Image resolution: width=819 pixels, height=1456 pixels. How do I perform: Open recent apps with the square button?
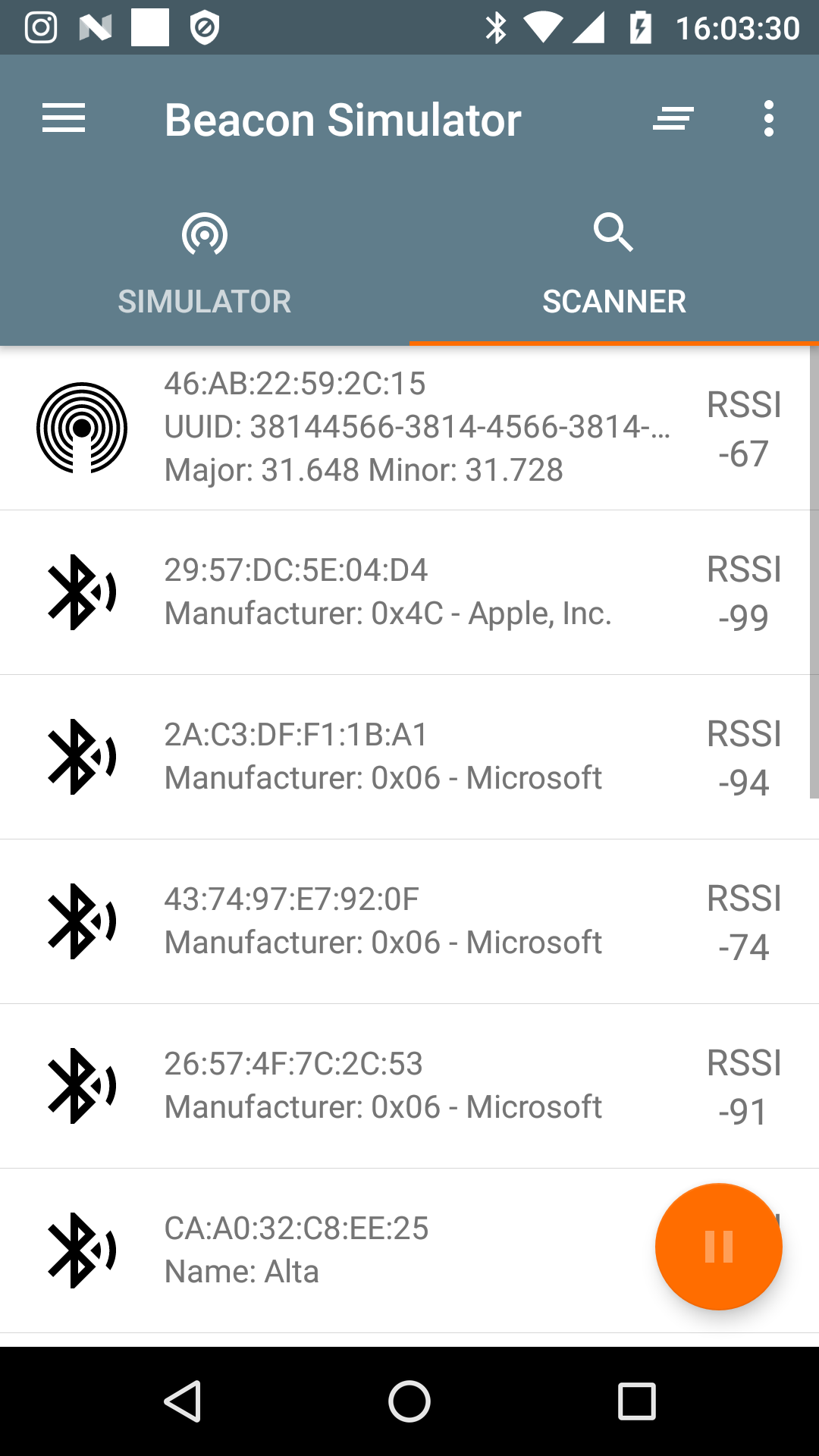636,1401
